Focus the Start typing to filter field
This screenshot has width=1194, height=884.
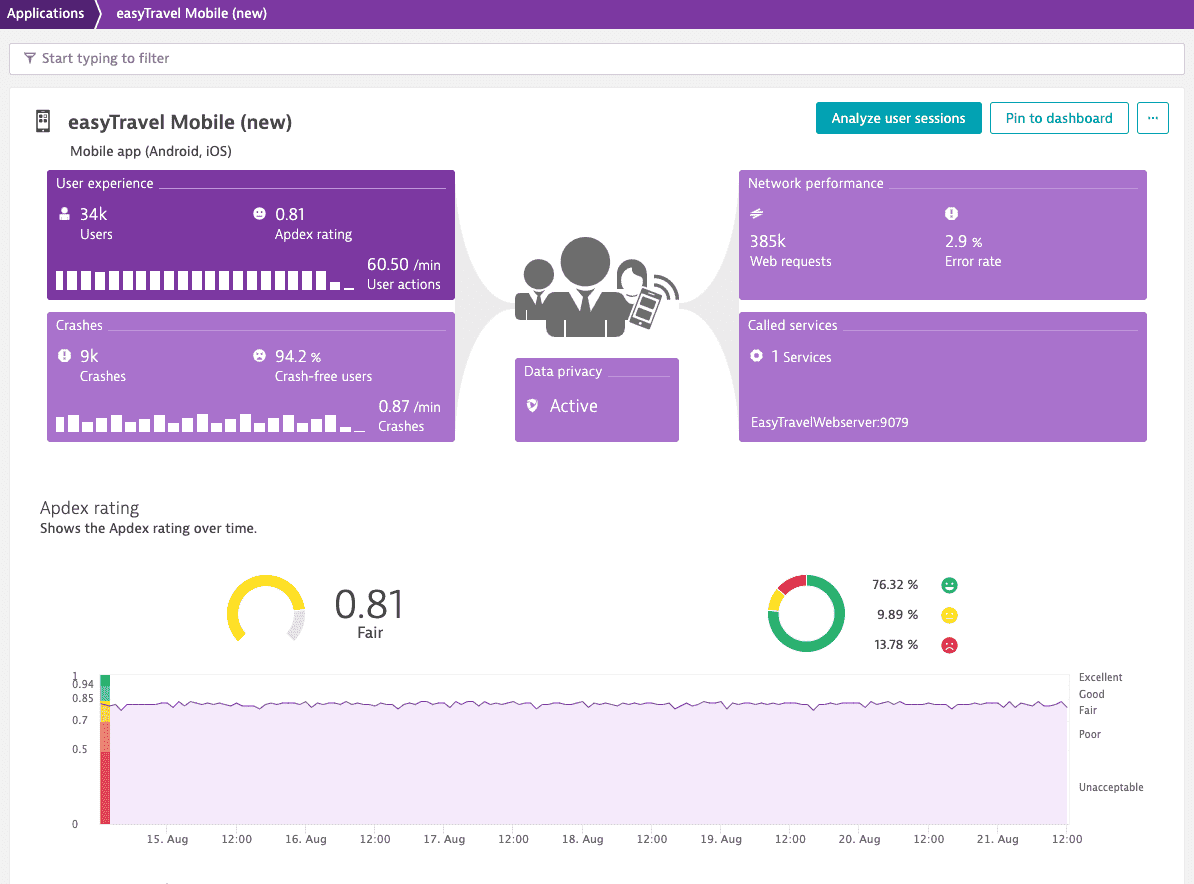click(x=596, y=59)
